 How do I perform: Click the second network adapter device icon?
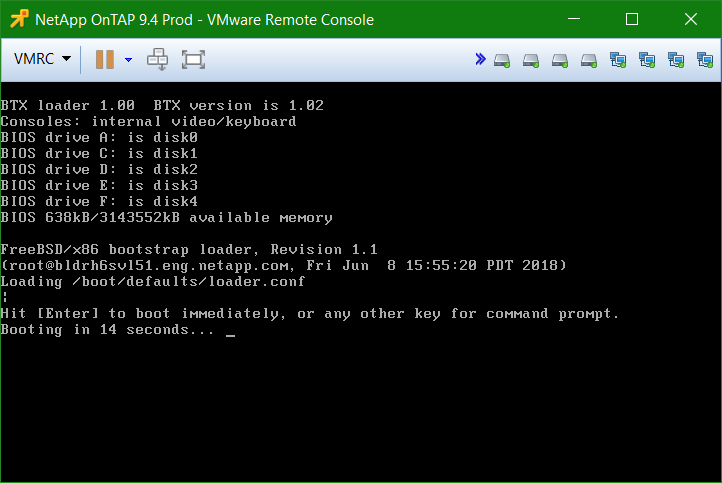click(x=647, y=60)
